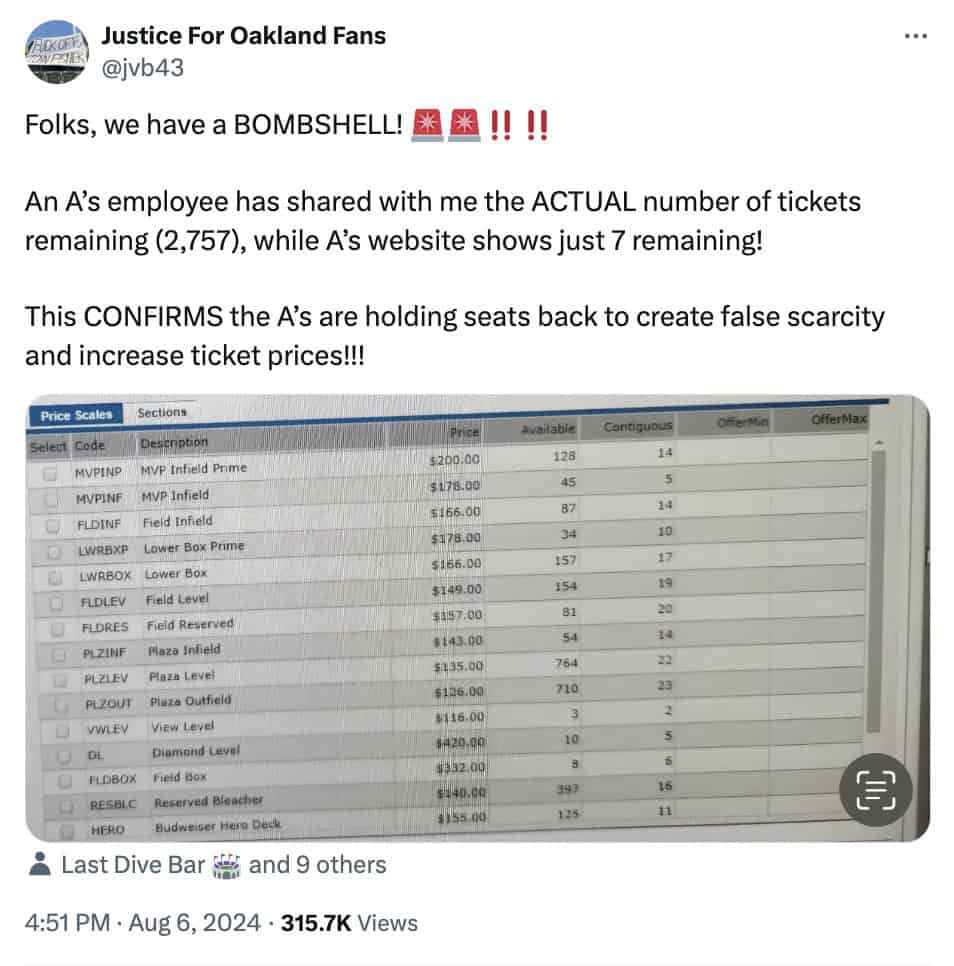Sort by the Available column header

click(x=548, y=429)
